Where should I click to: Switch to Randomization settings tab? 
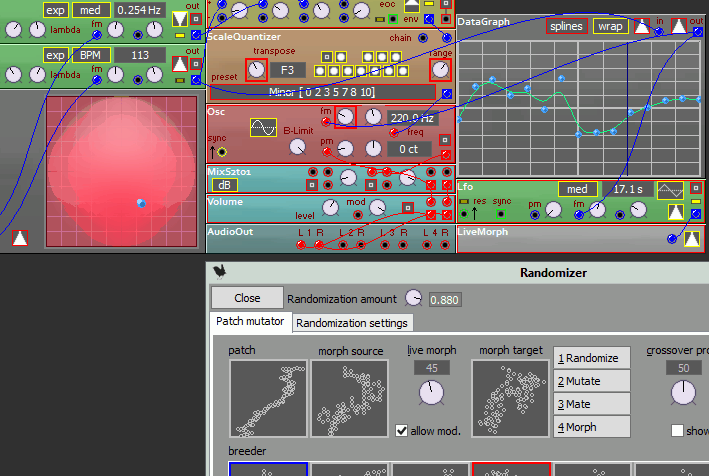[351, 323]
